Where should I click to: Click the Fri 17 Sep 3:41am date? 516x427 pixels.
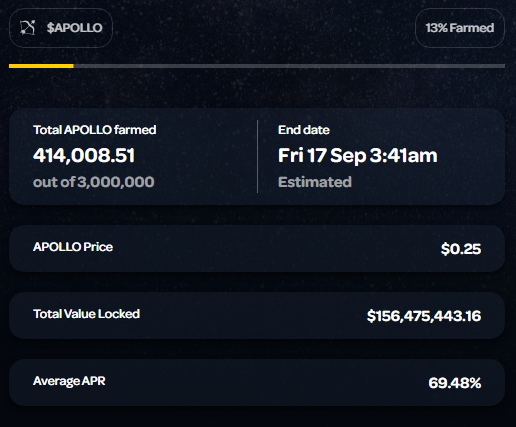coord(358,156)
